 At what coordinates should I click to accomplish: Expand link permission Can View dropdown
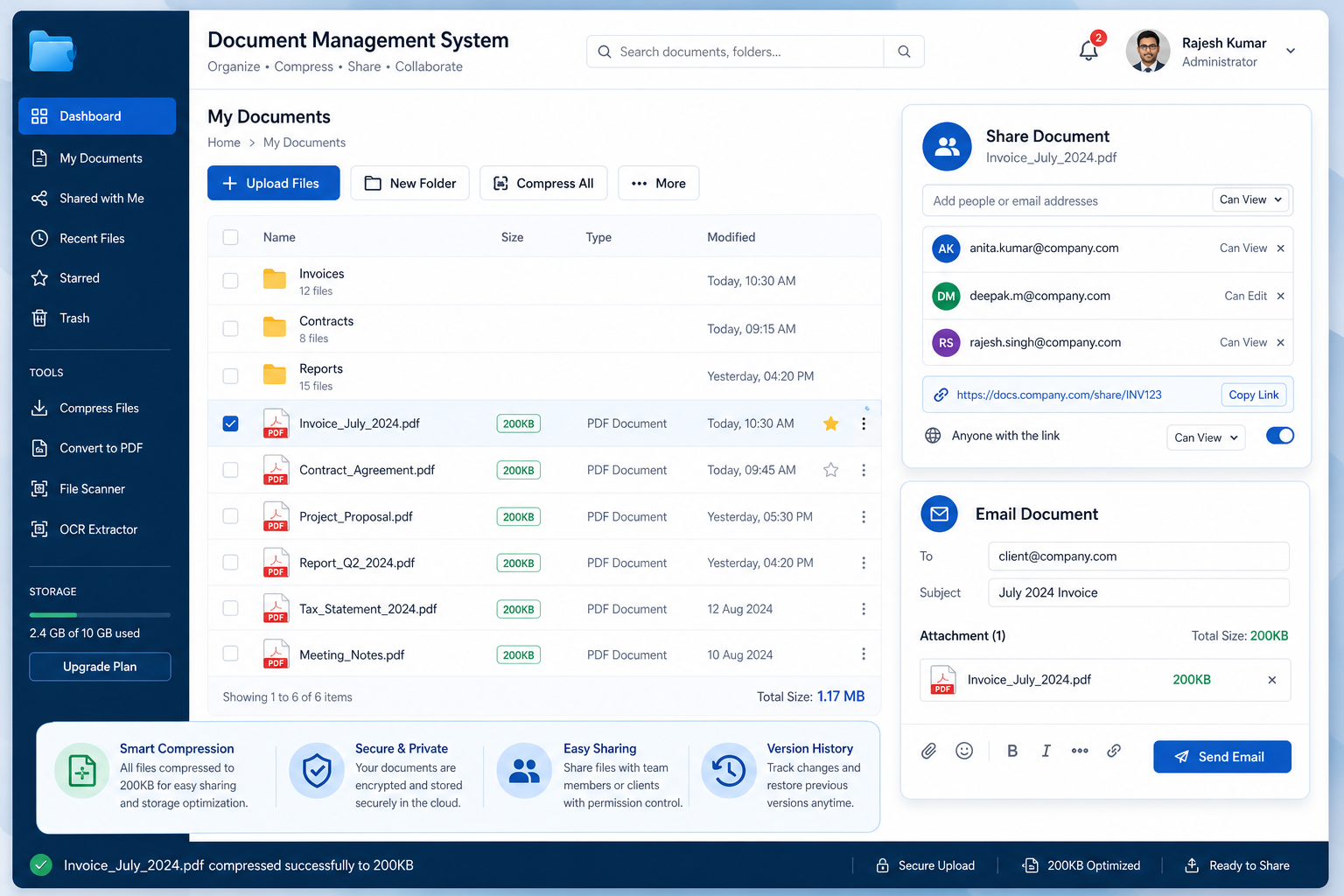click(x=1206, y=437)
